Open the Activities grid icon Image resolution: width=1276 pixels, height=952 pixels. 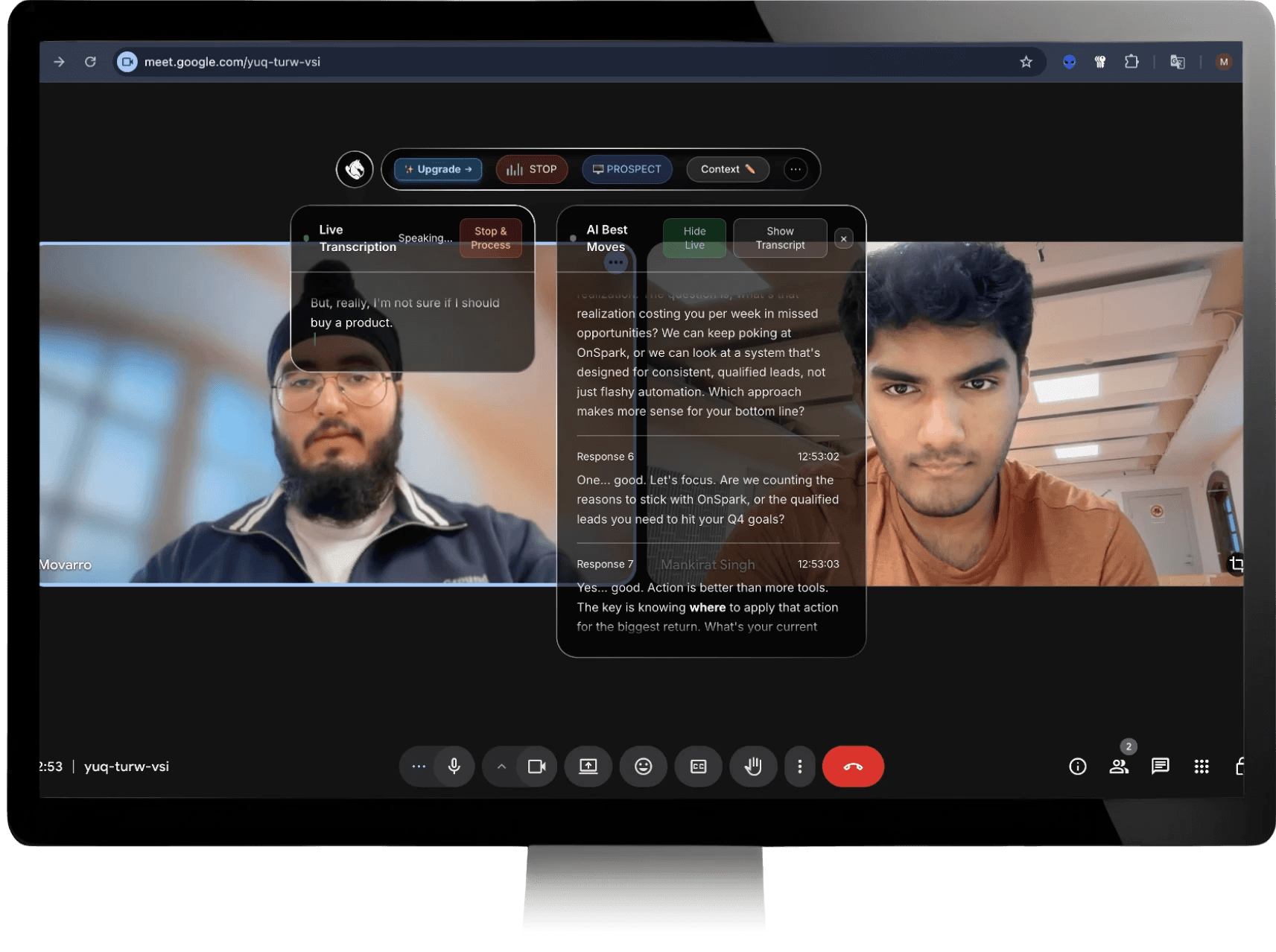point(1202,766)
